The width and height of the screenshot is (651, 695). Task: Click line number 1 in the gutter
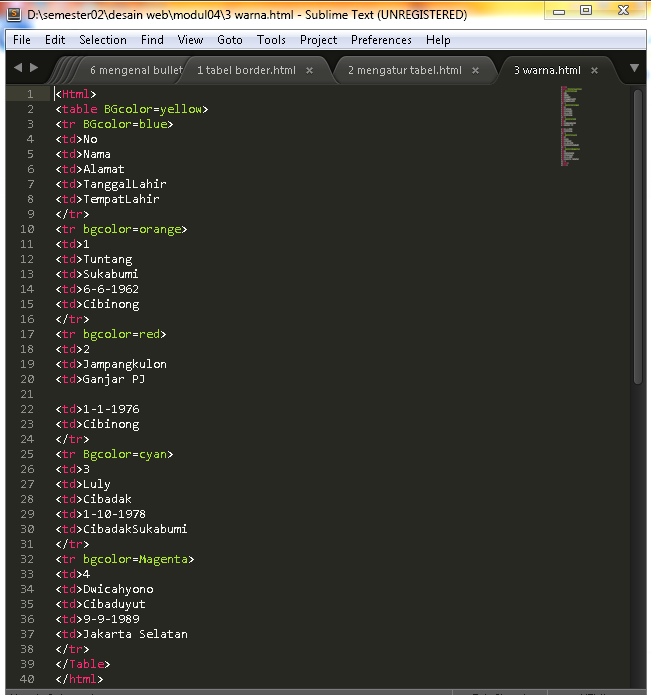pos(30,94)
